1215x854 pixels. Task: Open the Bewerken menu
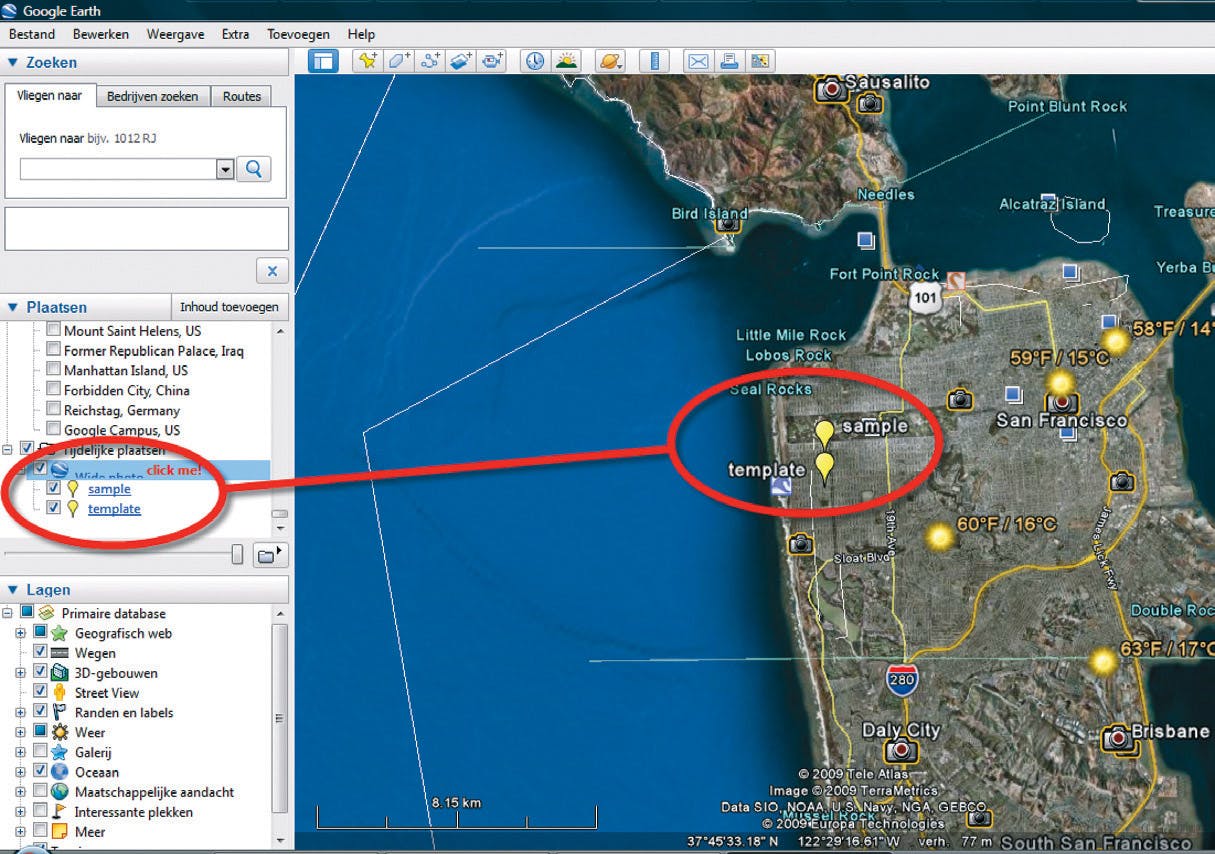point(101,34)
